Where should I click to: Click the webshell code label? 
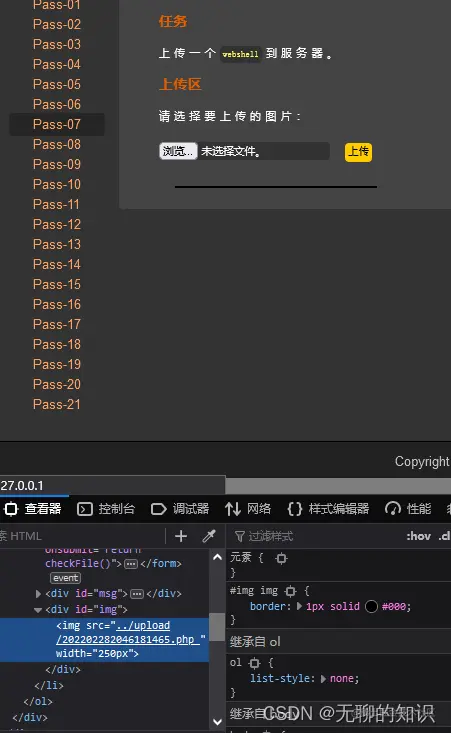point(240,54)
